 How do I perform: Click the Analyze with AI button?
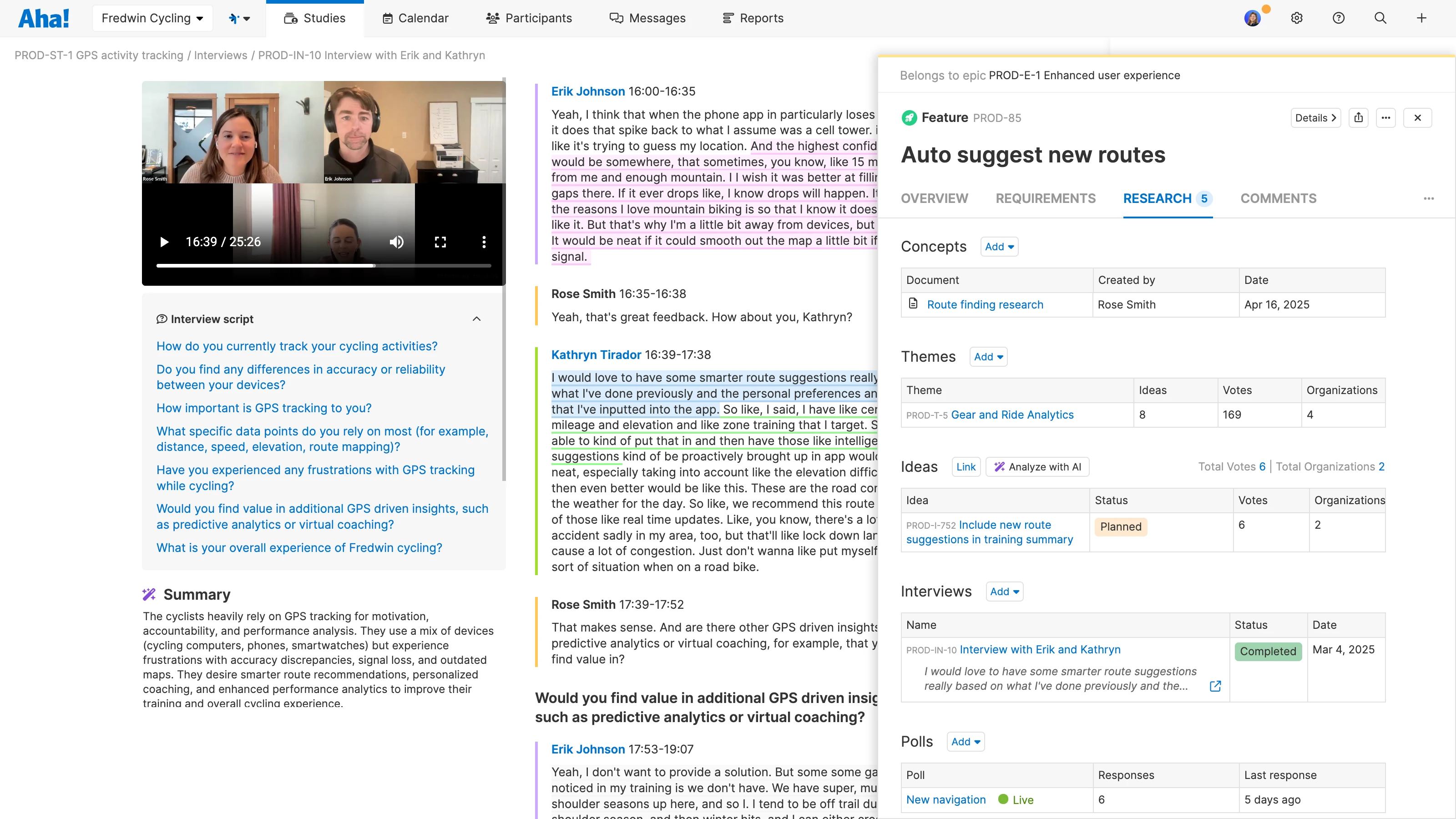click(1037, 466)
